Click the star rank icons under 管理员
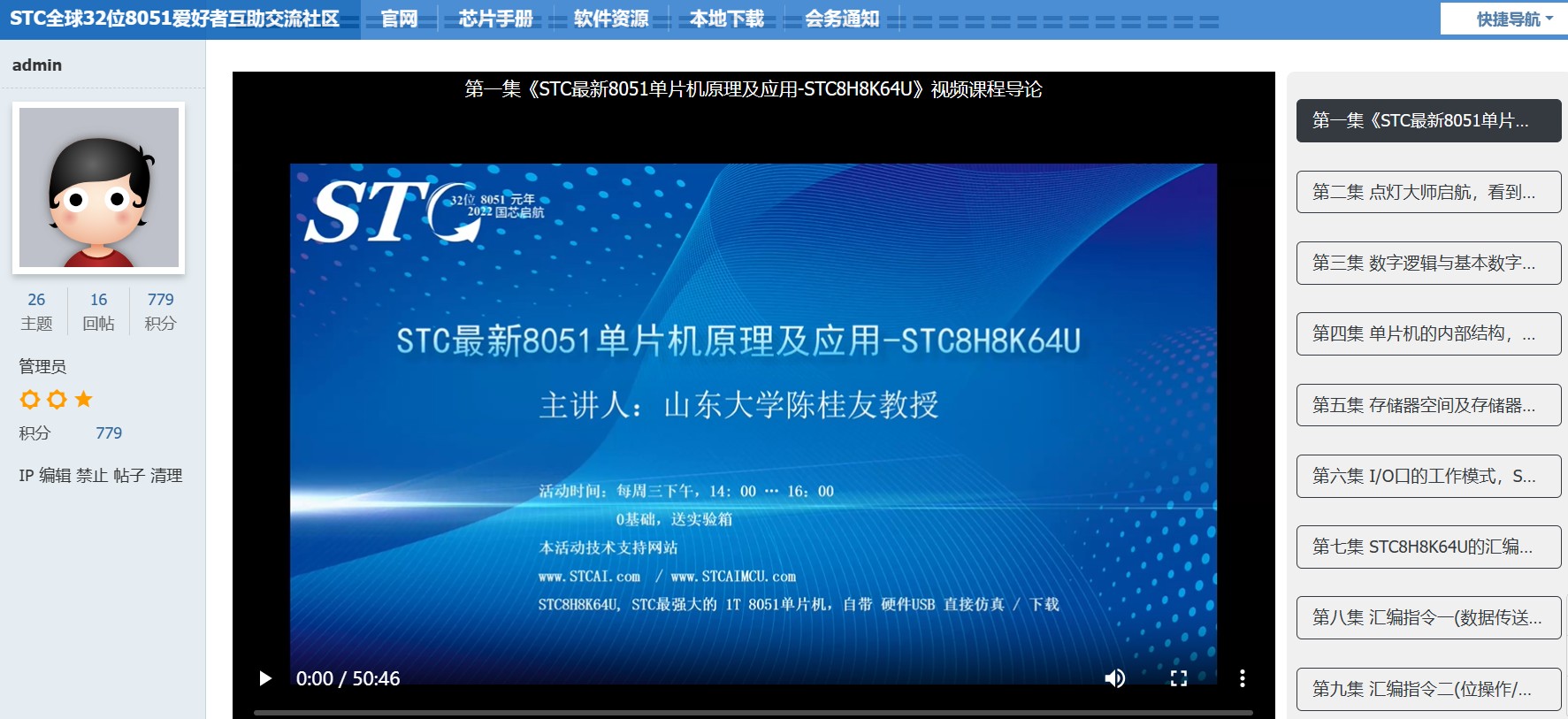Viewport: 1568px width, 719px height. (x=57, y=400)
